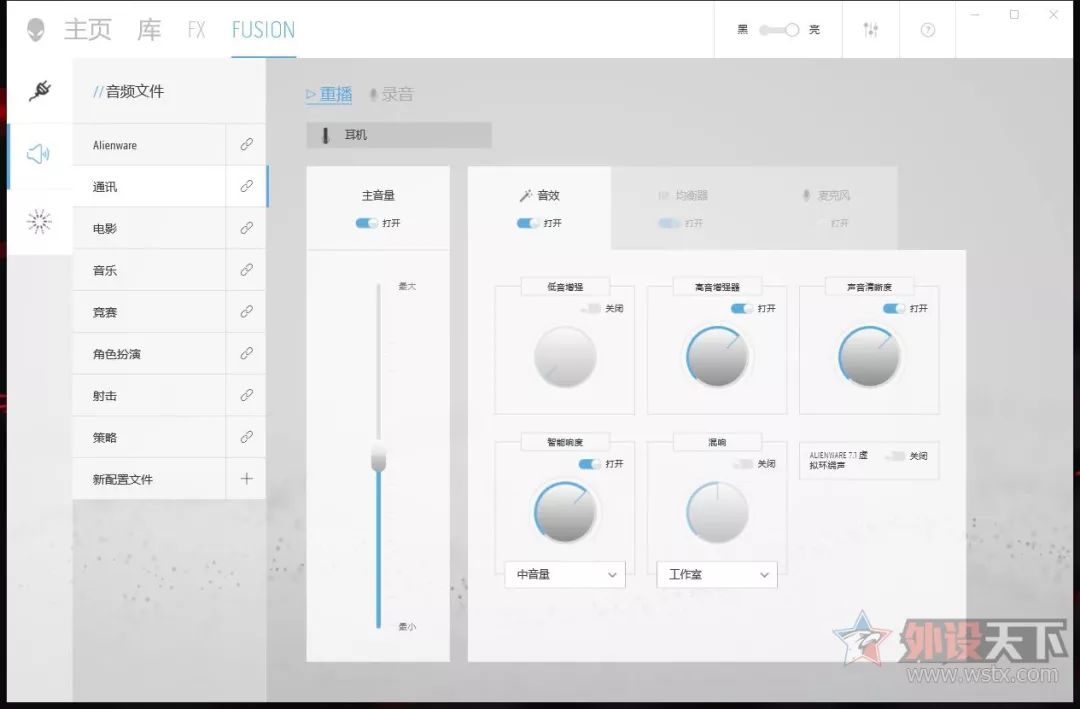Viewport: 1080px width, 709px height.
Task: Click the Alienware head logo icon
Action: [36, 29]
